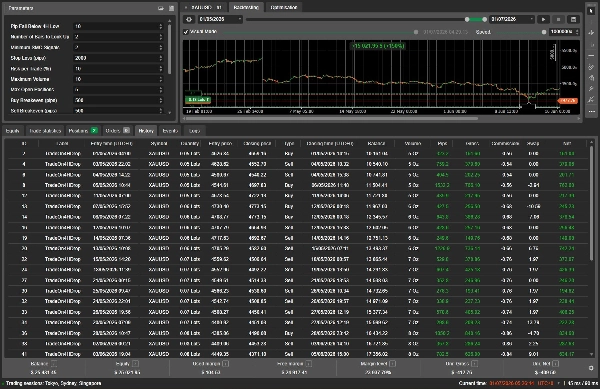Start the backtest with the play button
This screenshot has height=389, width=600.
tap(543, 19)
